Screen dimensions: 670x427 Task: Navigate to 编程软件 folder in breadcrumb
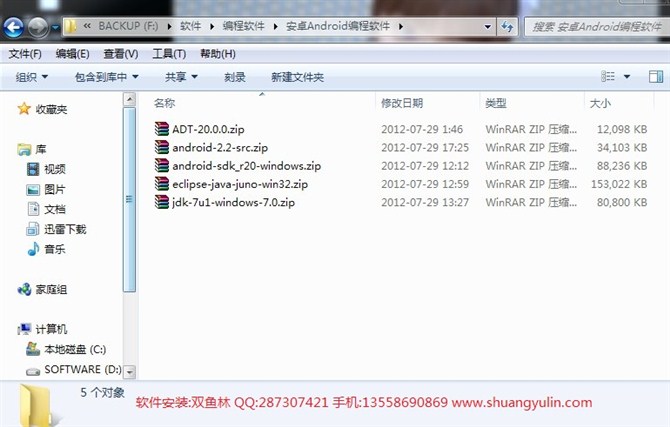click(244, 27)
